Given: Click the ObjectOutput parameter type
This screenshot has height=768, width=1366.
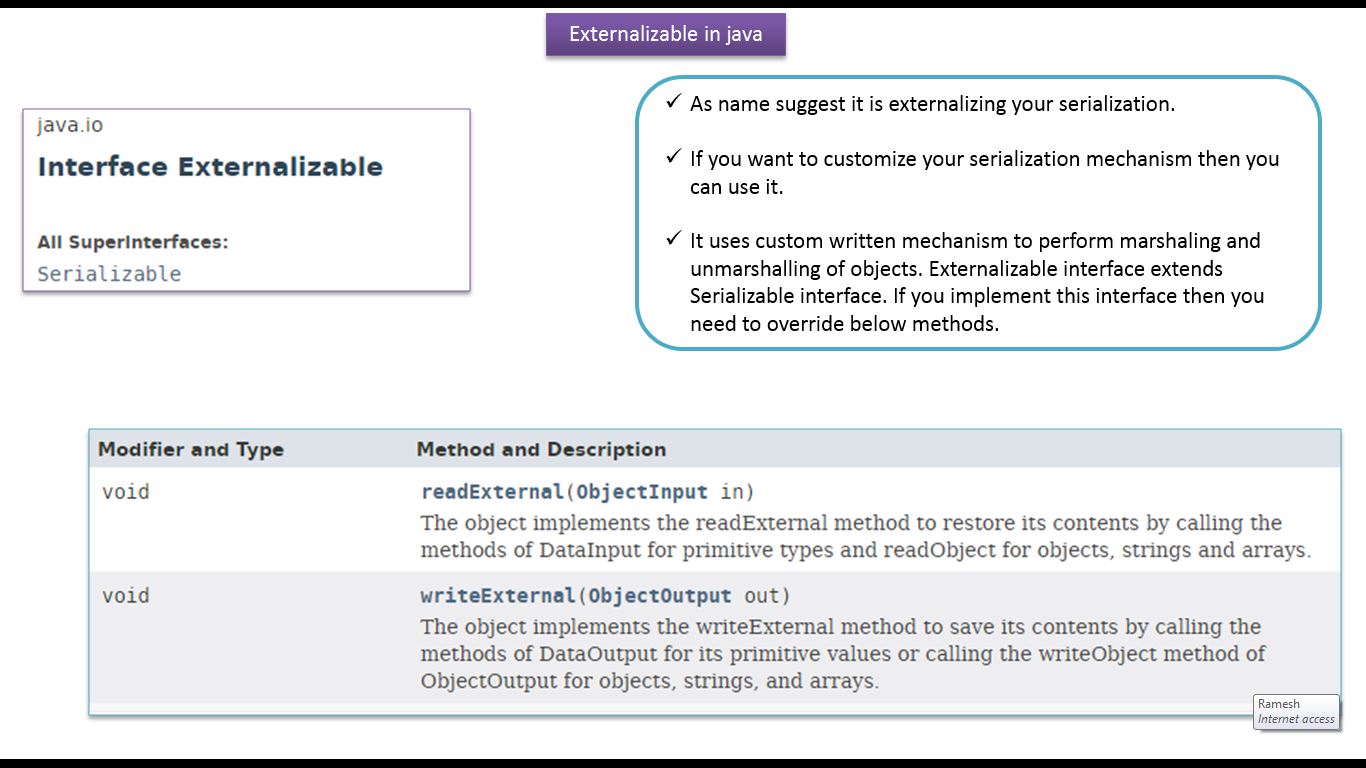Looking at the screenshot, I should (660, 596).
